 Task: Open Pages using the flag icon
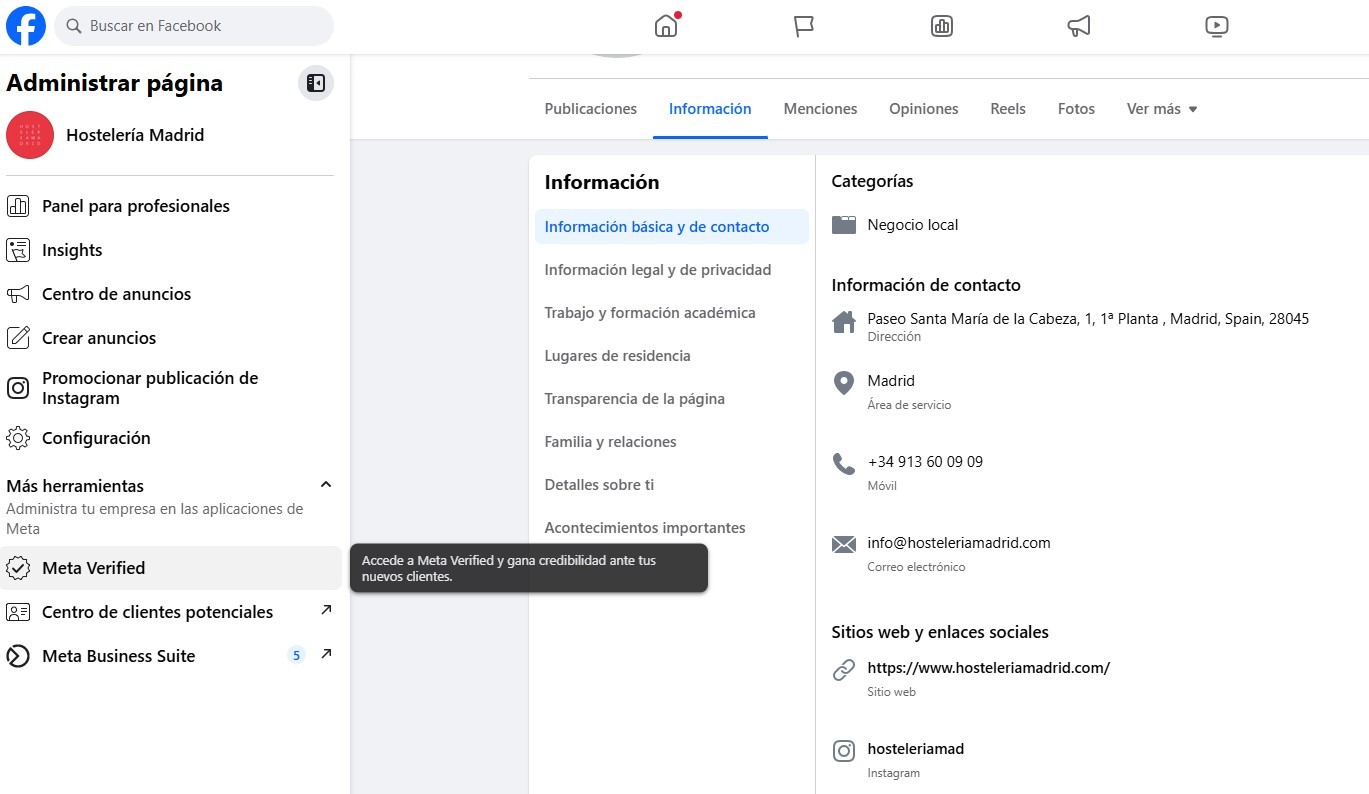point(804,26)
